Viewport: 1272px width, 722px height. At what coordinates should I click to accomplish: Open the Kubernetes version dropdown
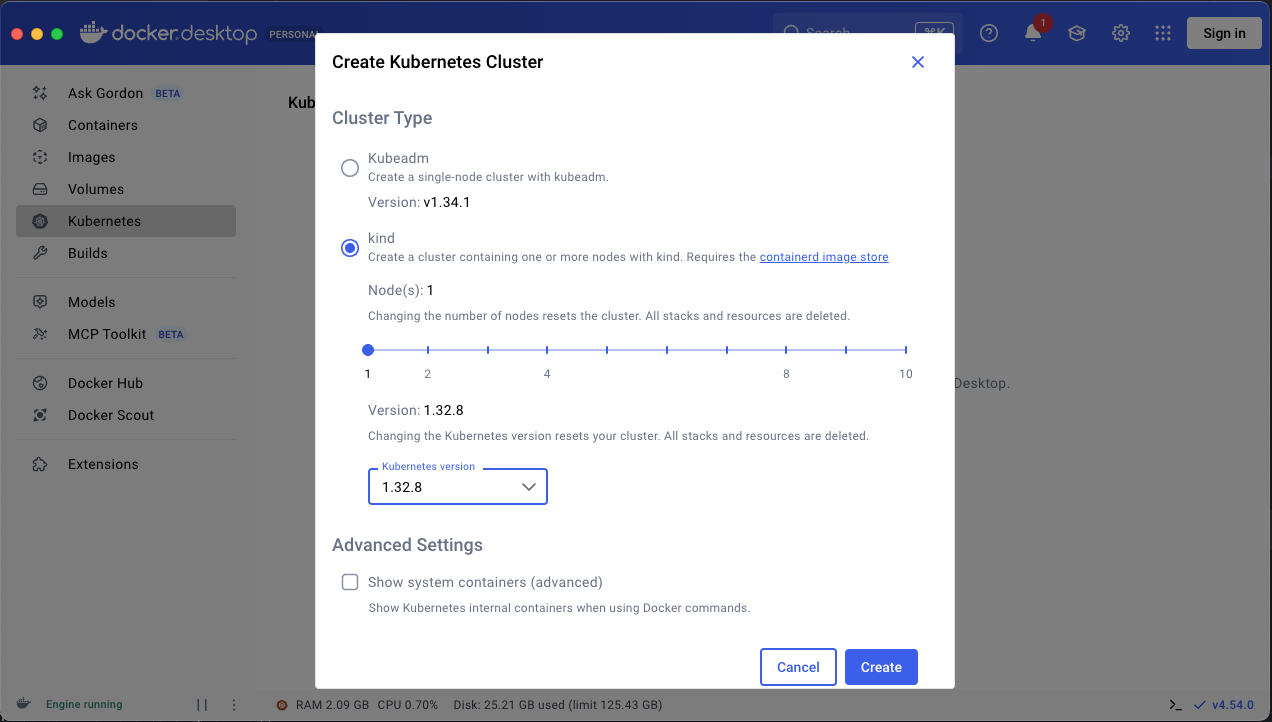pos(458,487)
